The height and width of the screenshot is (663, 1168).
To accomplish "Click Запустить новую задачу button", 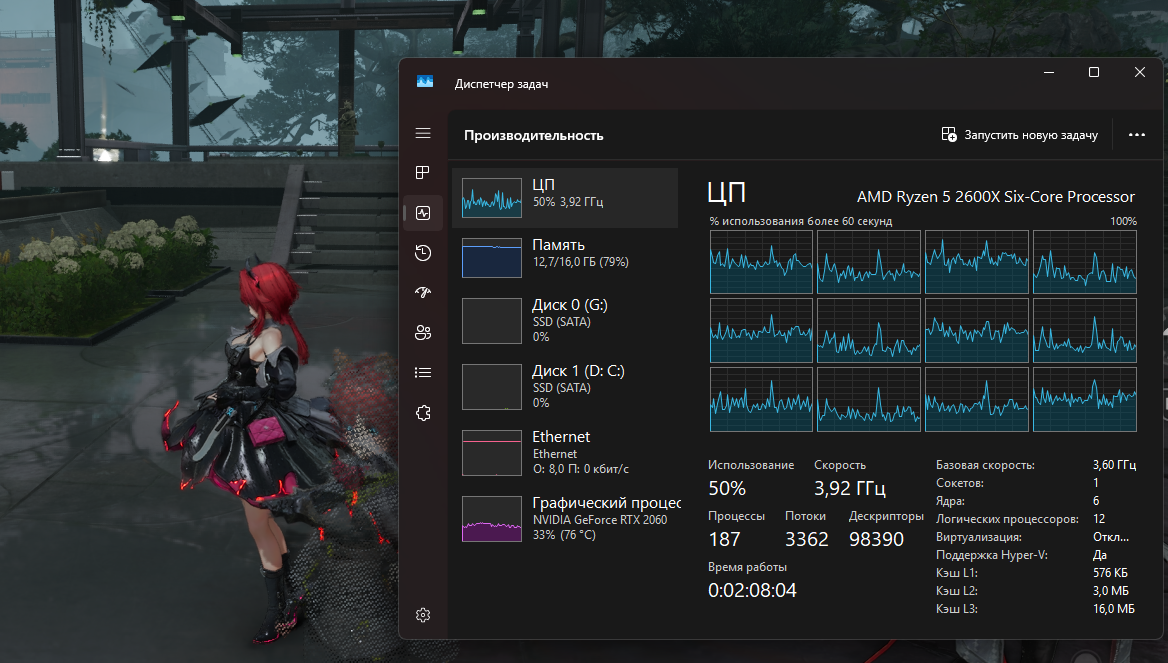I will (x=1020, y=135).
